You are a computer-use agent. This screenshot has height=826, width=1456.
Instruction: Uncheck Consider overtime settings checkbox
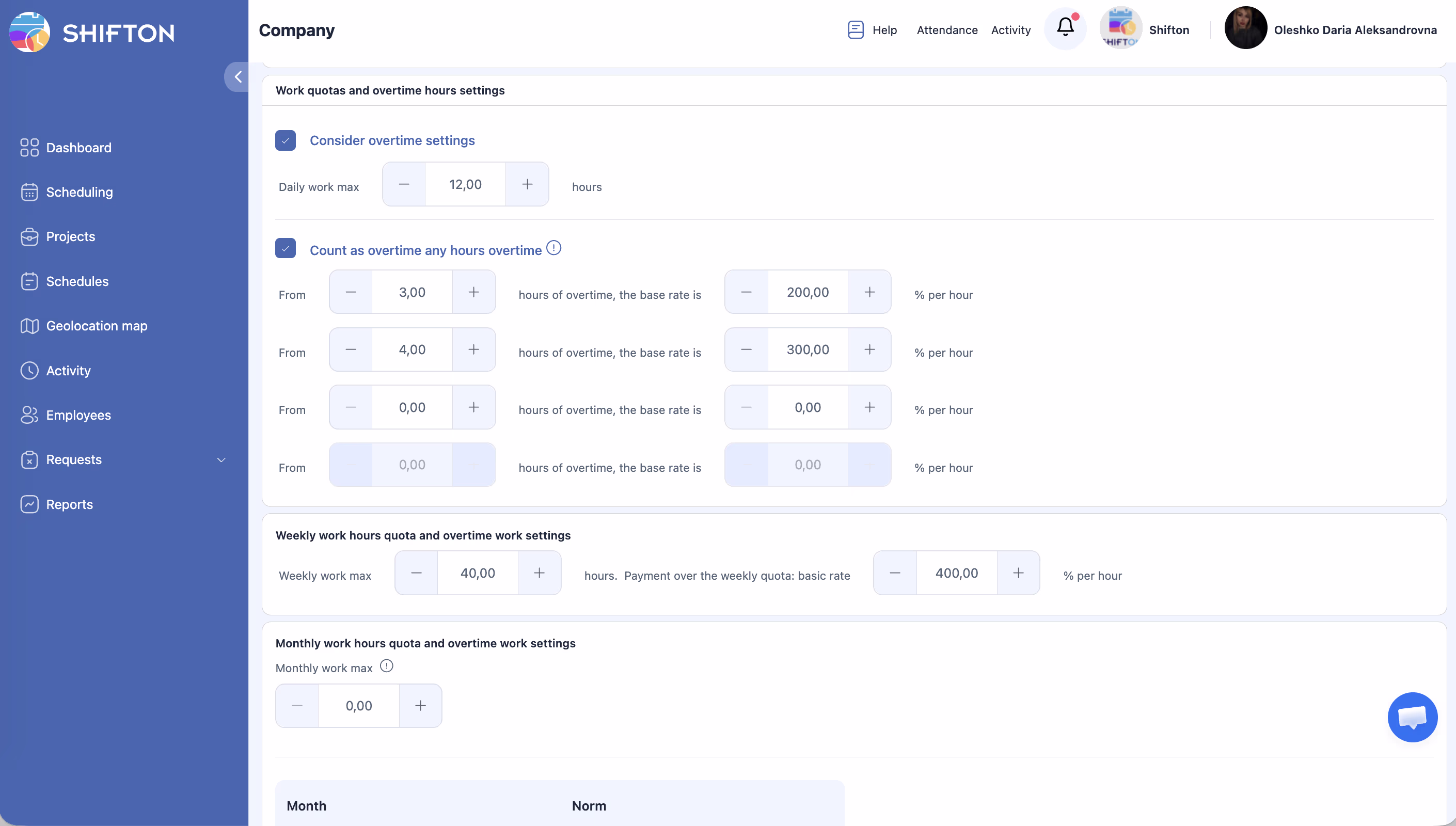coord(286,140)
